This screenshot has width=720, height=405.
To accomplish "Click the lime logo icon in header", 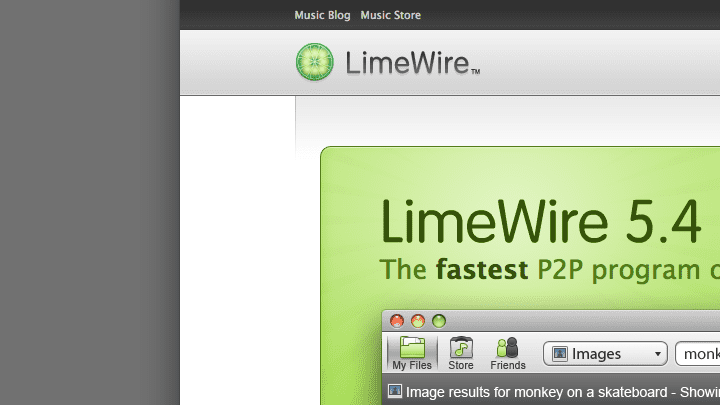I will click(314, 62).
